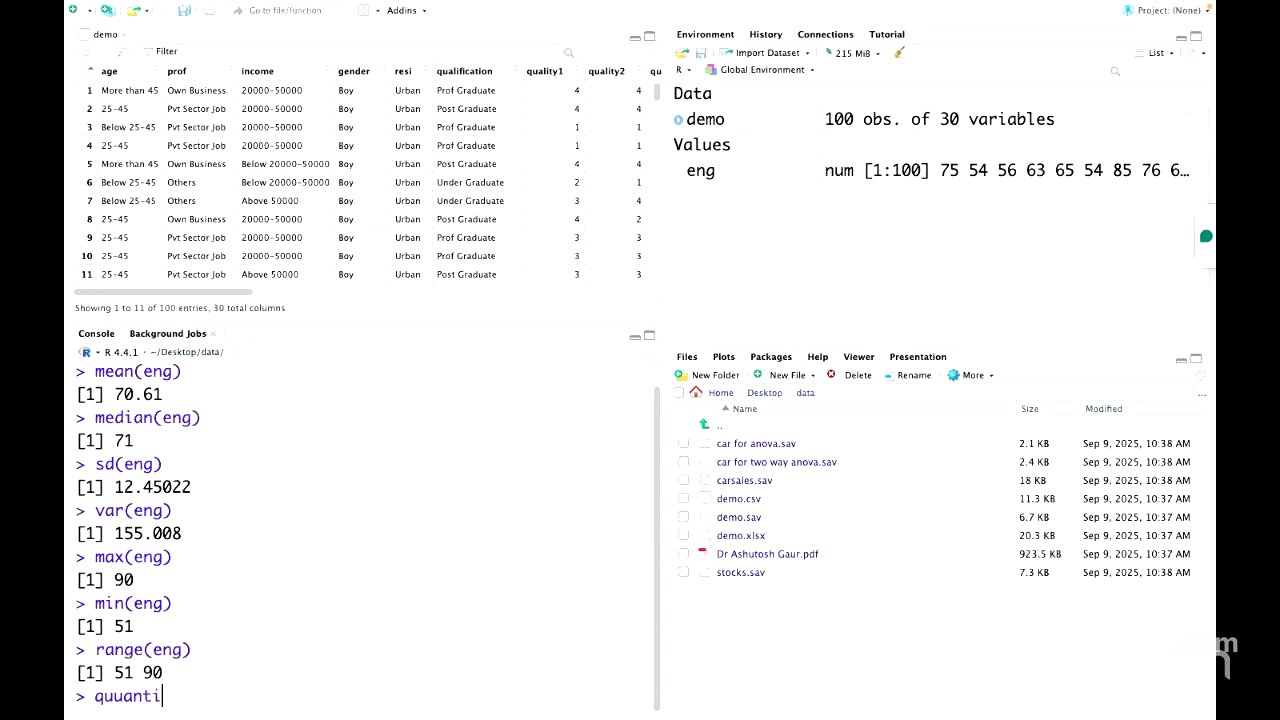Open the Project: (None) dropdown
The image size is (1280, 720).
pos(1168,10)
